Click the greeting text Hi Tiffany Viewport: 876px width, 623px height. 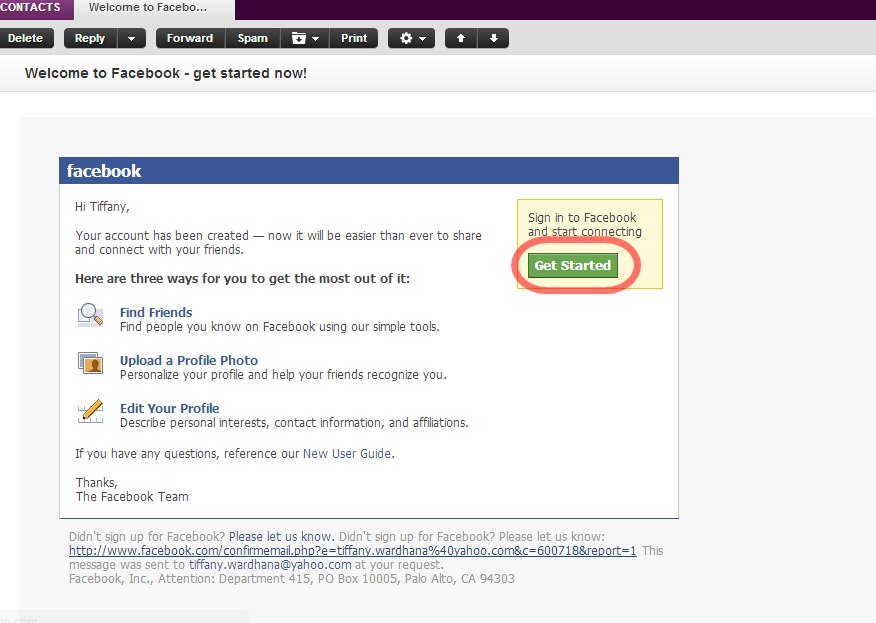[102, 207]
